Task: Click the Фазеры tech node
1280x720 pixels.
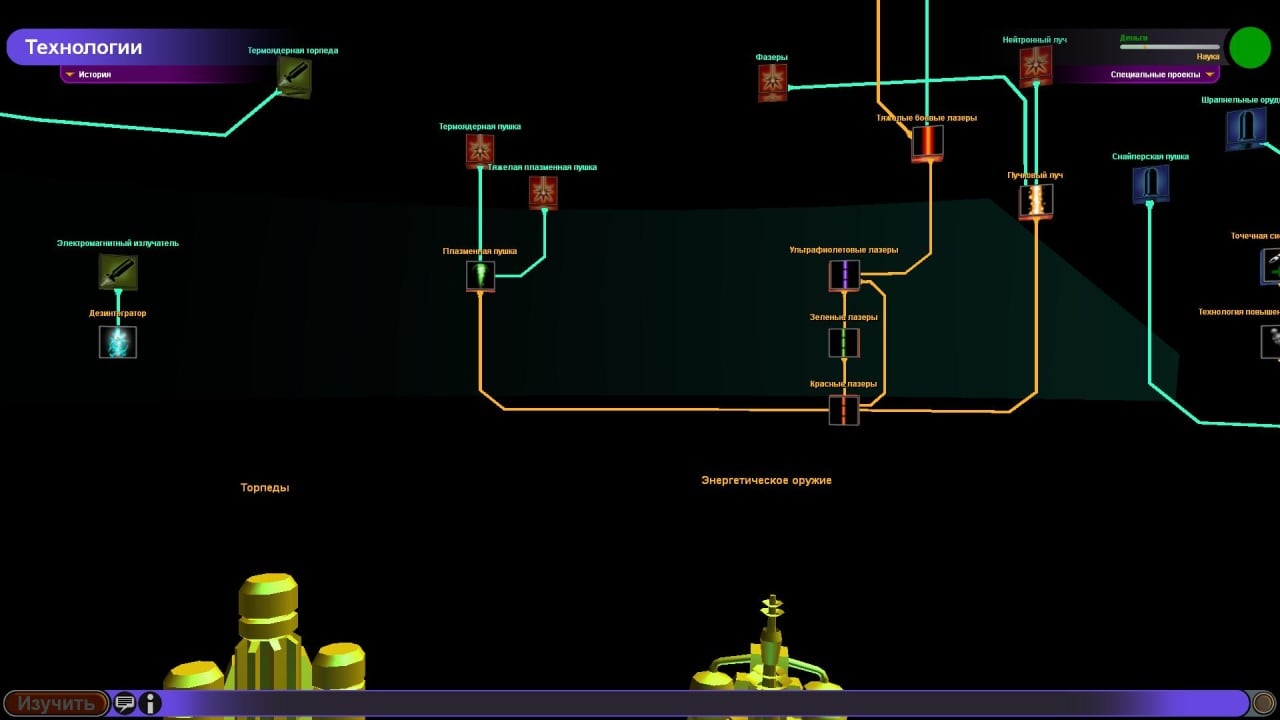Action: tap(772, 83)
